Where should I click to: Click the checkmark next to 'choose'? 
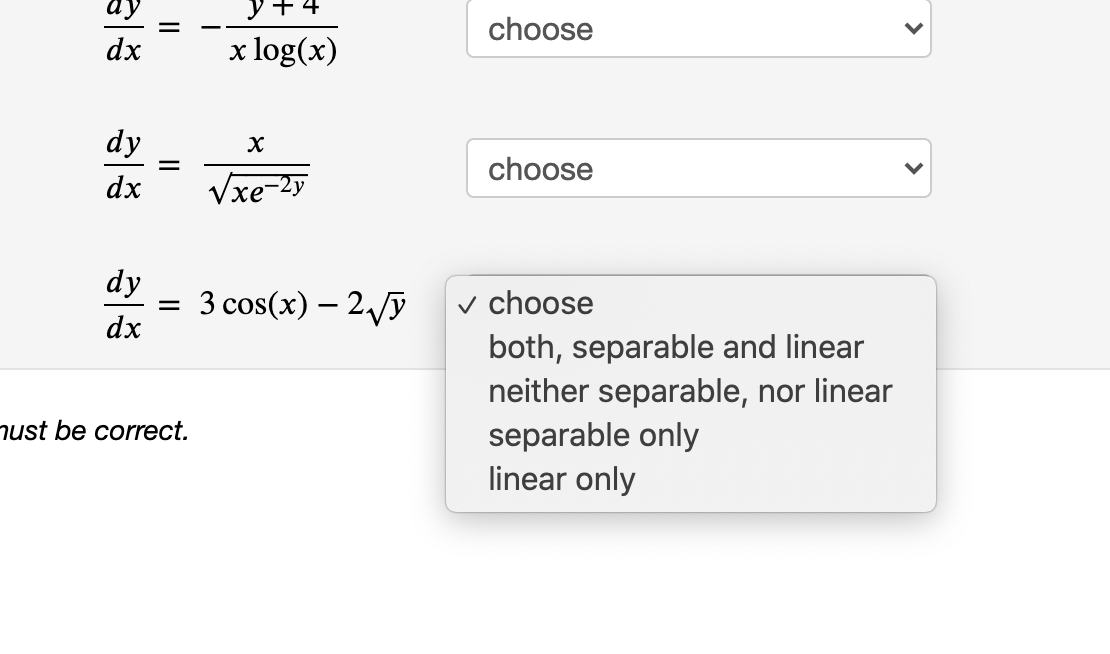pos(466,305)
